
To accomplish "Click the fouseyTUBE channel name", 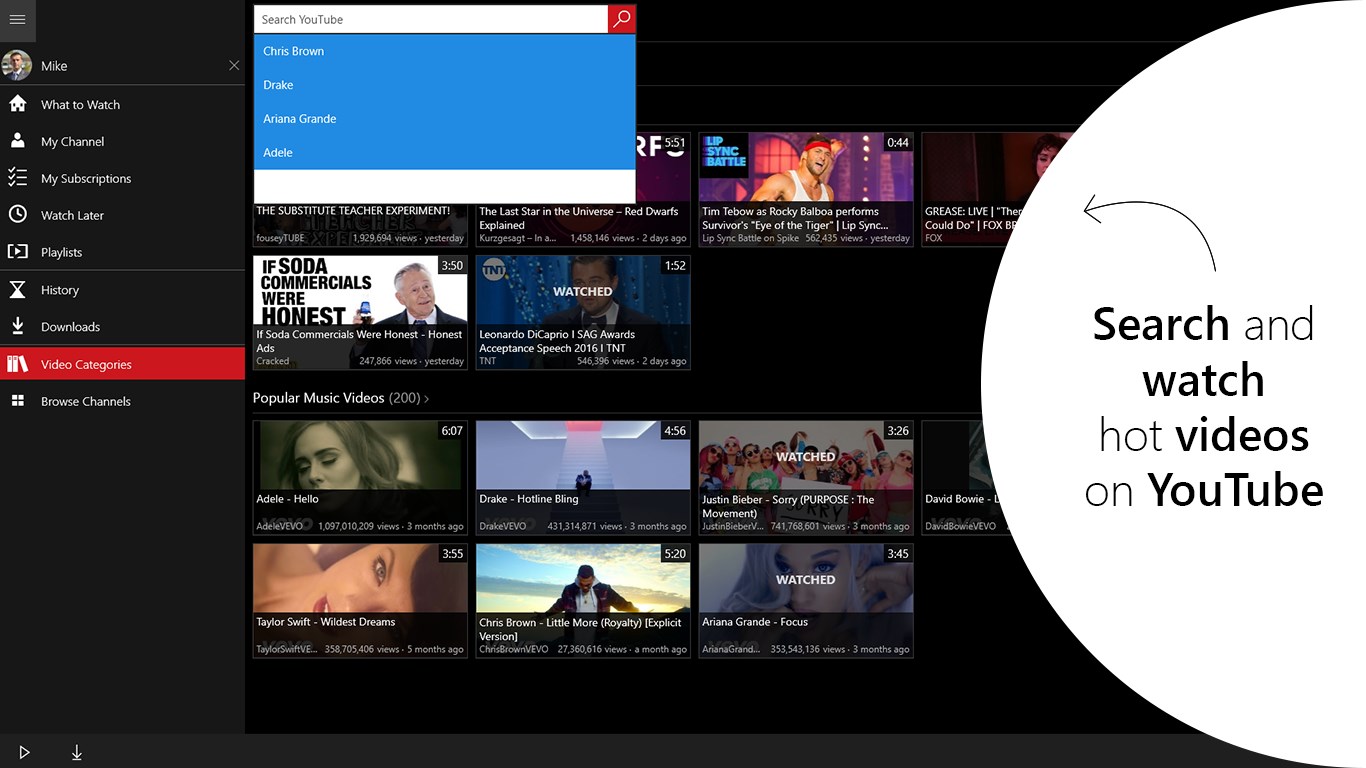I will (x=281, y=238).
